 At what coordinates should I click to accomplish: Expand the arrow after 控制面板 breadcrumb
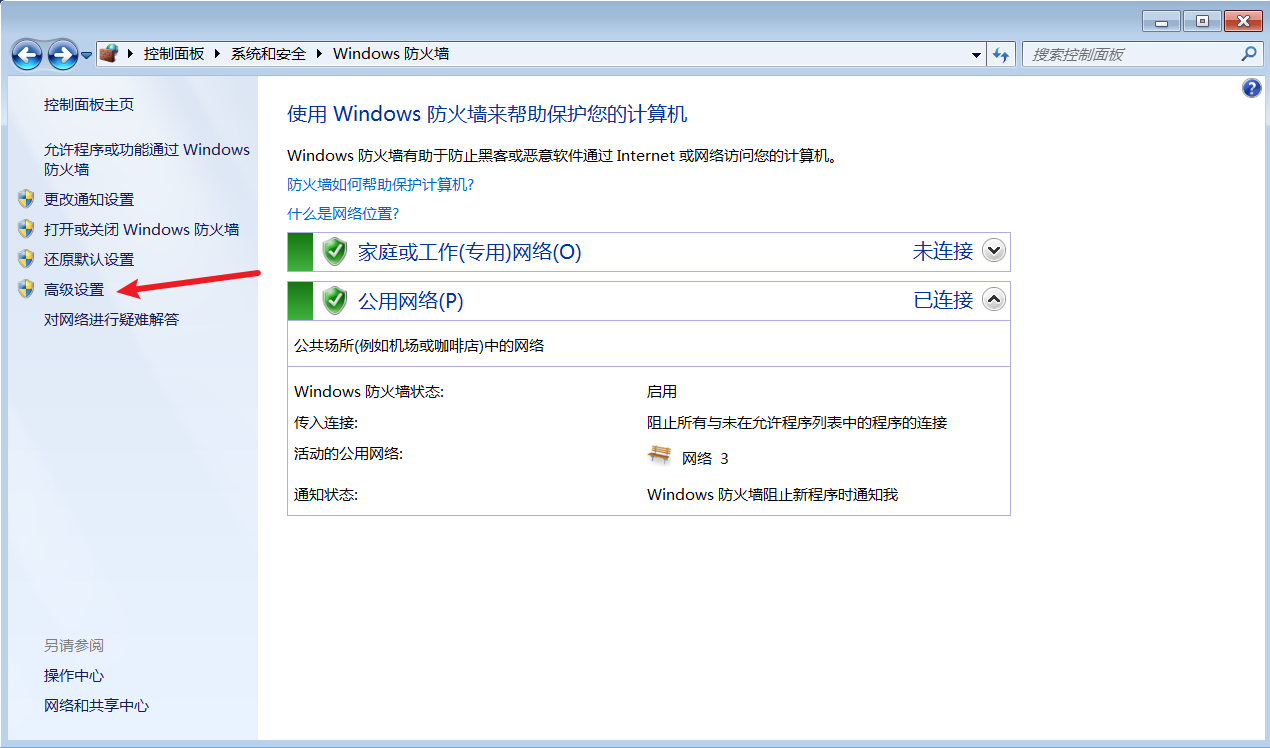click(217, 54)
